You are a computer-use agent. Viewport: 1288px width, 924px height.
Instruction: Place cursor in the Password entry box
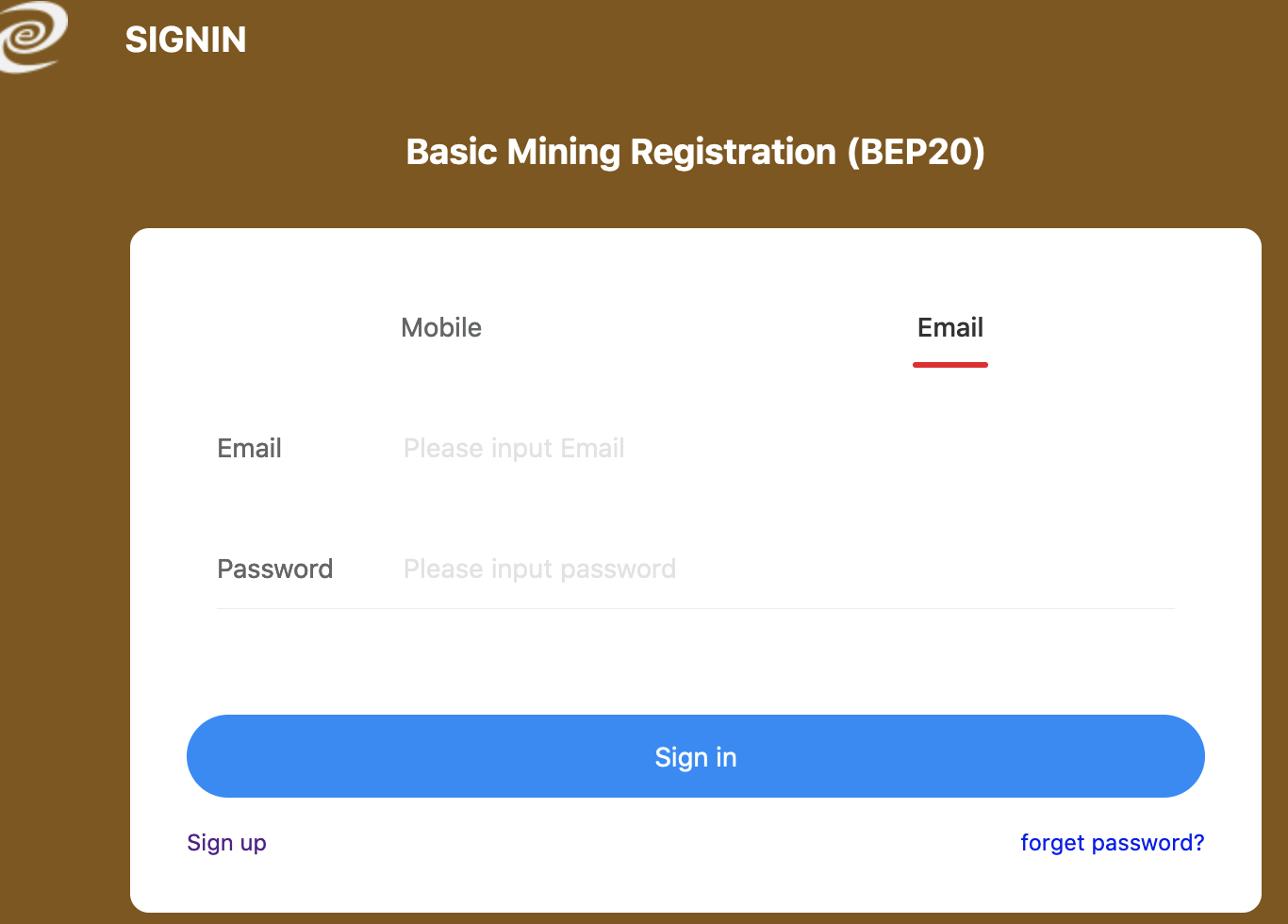(788, 569)
